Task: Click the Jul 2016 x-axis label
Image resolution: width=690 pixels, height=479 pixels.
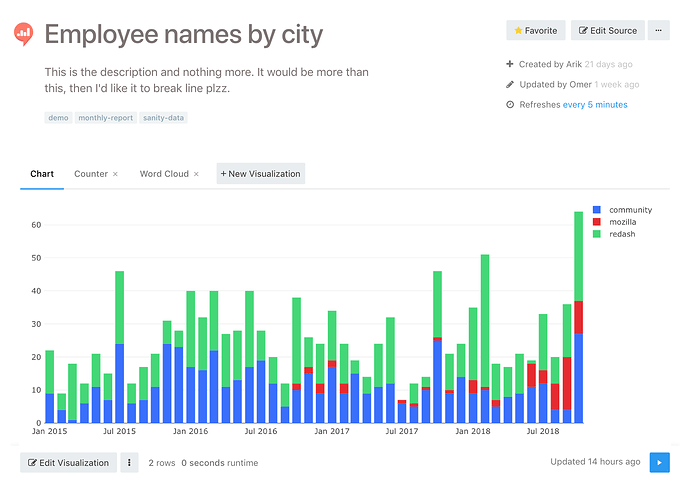Action: click(261, 431)
